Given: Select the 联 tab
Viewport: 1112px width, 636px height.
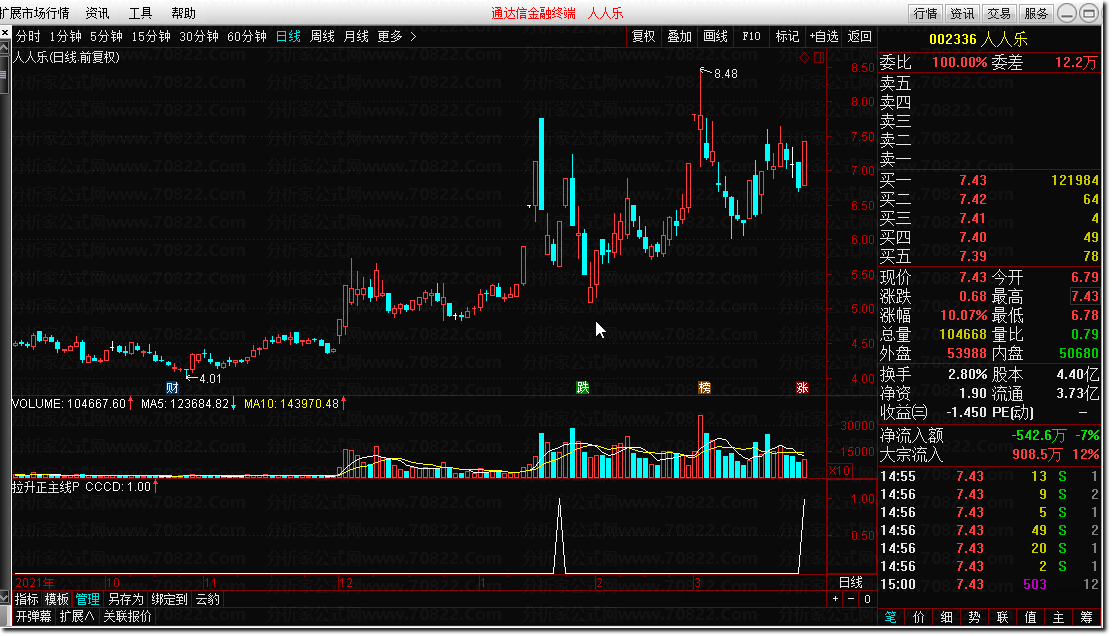Looking at the screenshot, I should click(1002, 618).
